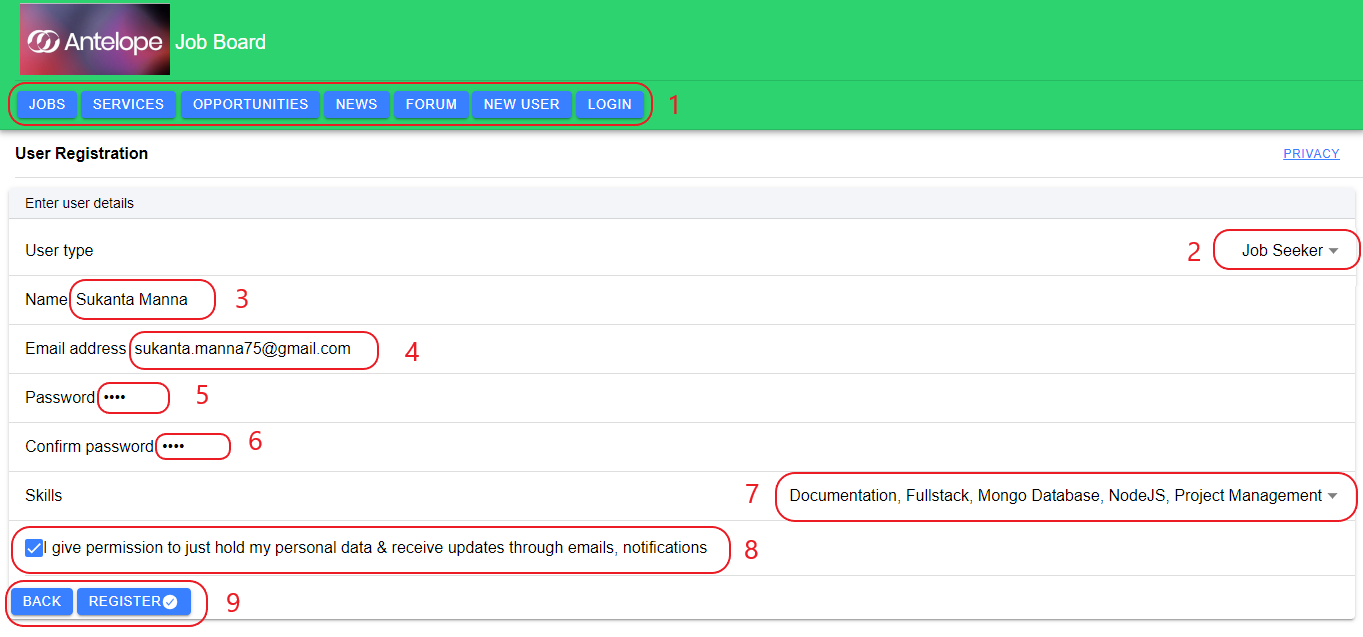This screenshot has height=637, width=1363.
Task: Click the User type label
Action: [59, 251]
